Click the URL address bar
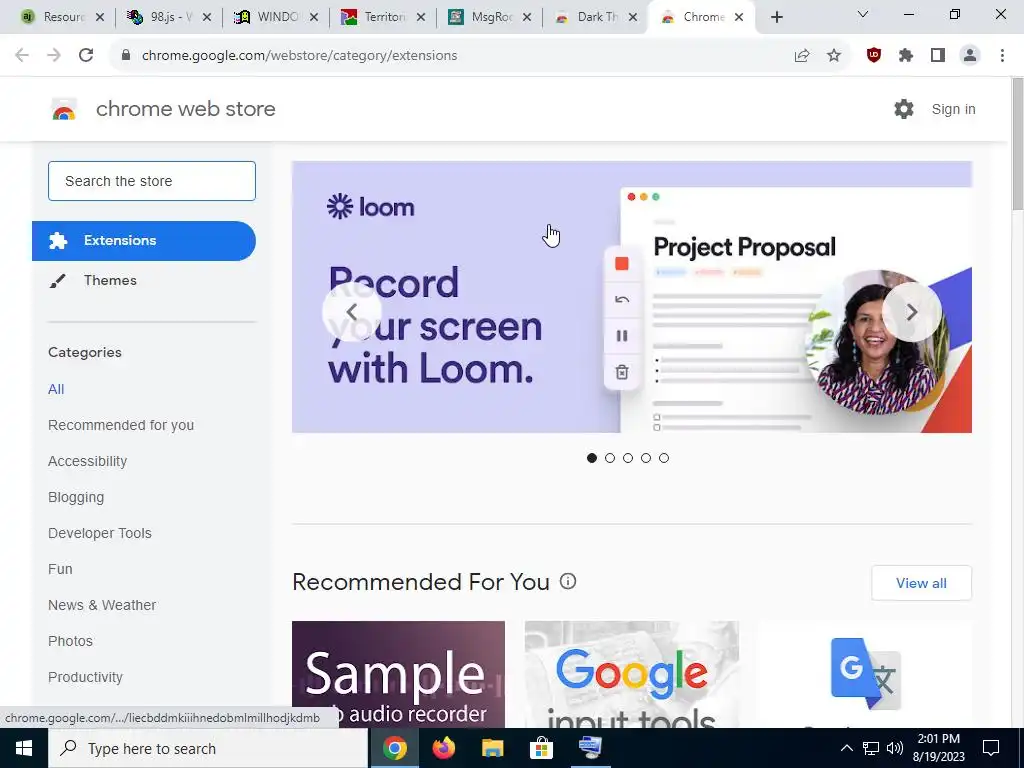1024x768 pixels. click(x=457, y=56)
